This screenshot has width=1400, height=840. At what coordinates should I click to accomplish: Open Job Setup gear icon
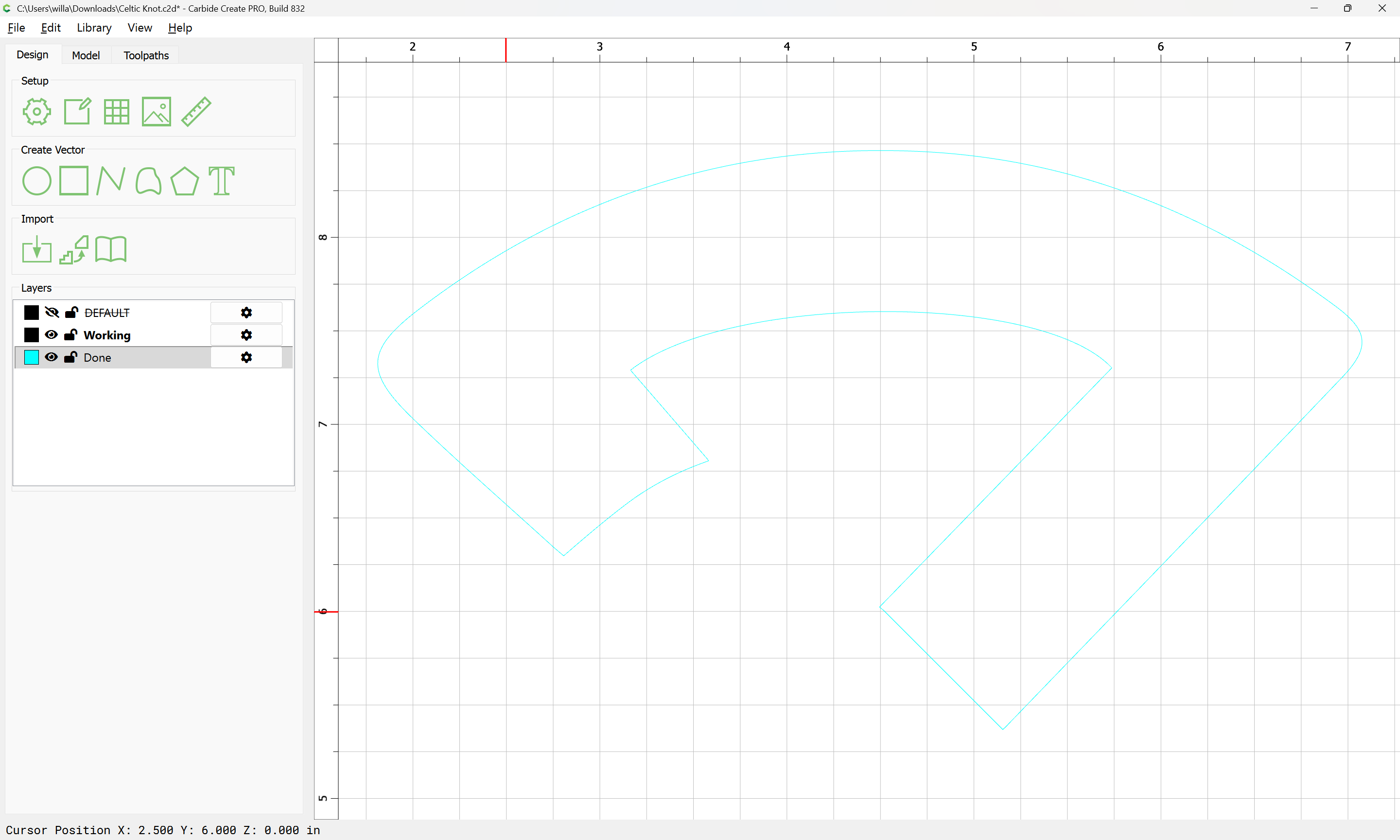37,111
